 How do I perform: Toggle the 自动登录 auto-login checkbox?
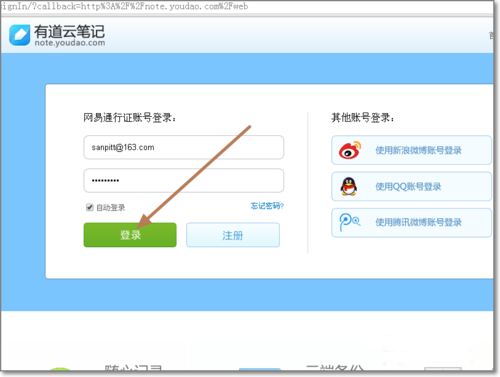pyautogui.click(x=89, y=207)
